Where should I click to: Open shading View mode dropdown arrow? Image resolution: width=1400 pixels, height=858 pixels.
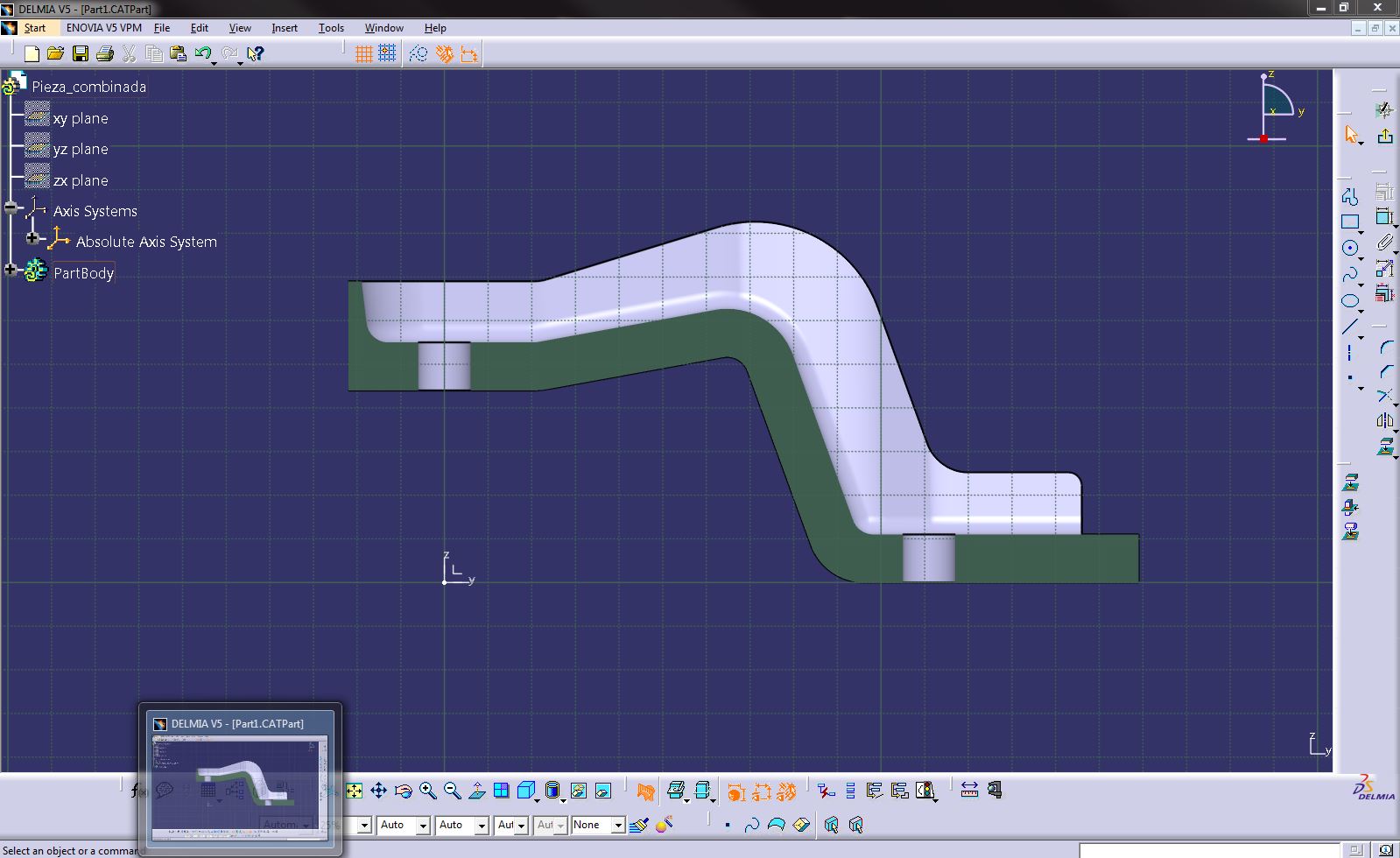coord(562,799)
